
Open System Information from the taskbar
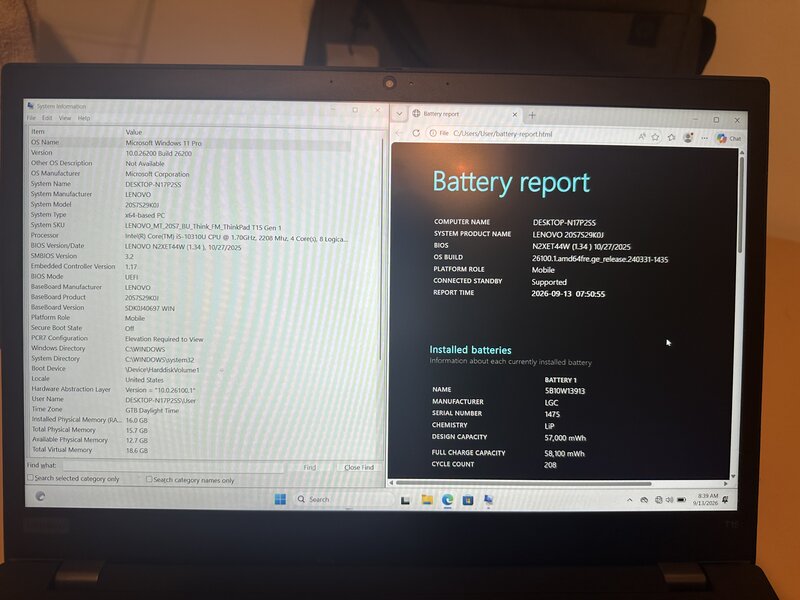[488, 500]
